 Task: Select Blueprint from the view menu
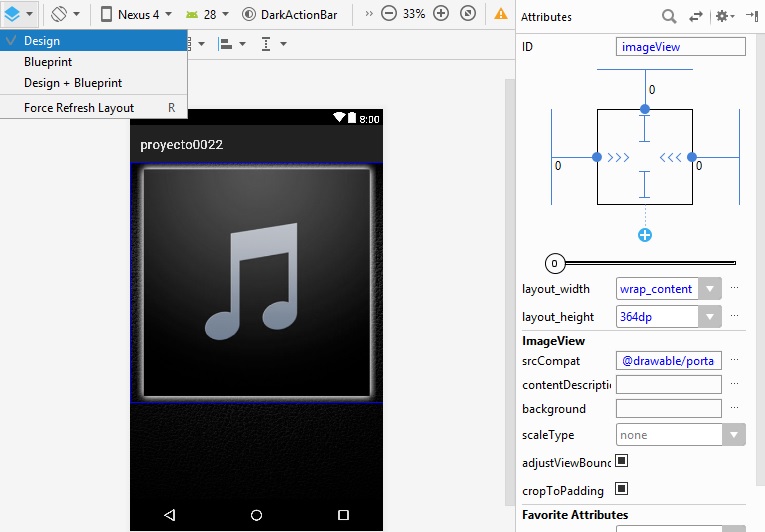pos(48,62)
